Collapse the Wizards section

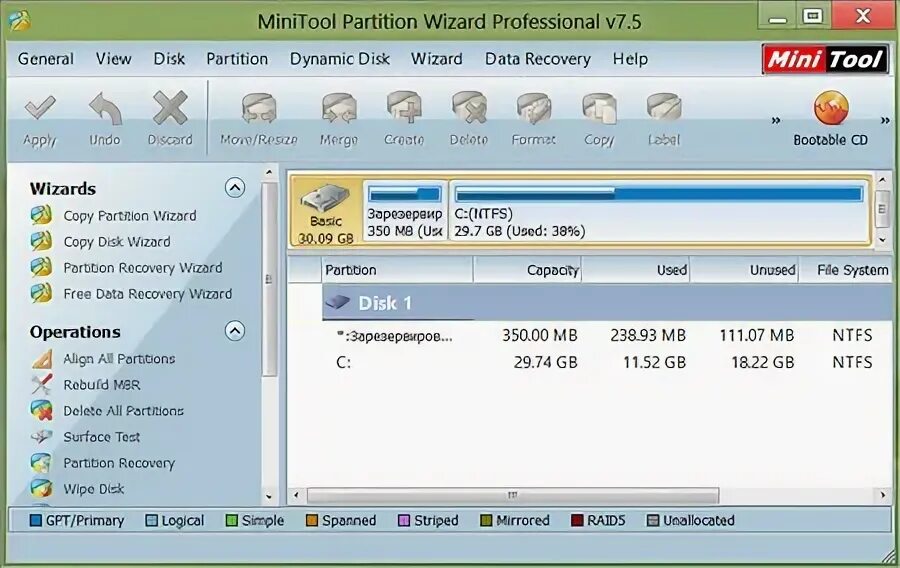[x=235, y=188]
